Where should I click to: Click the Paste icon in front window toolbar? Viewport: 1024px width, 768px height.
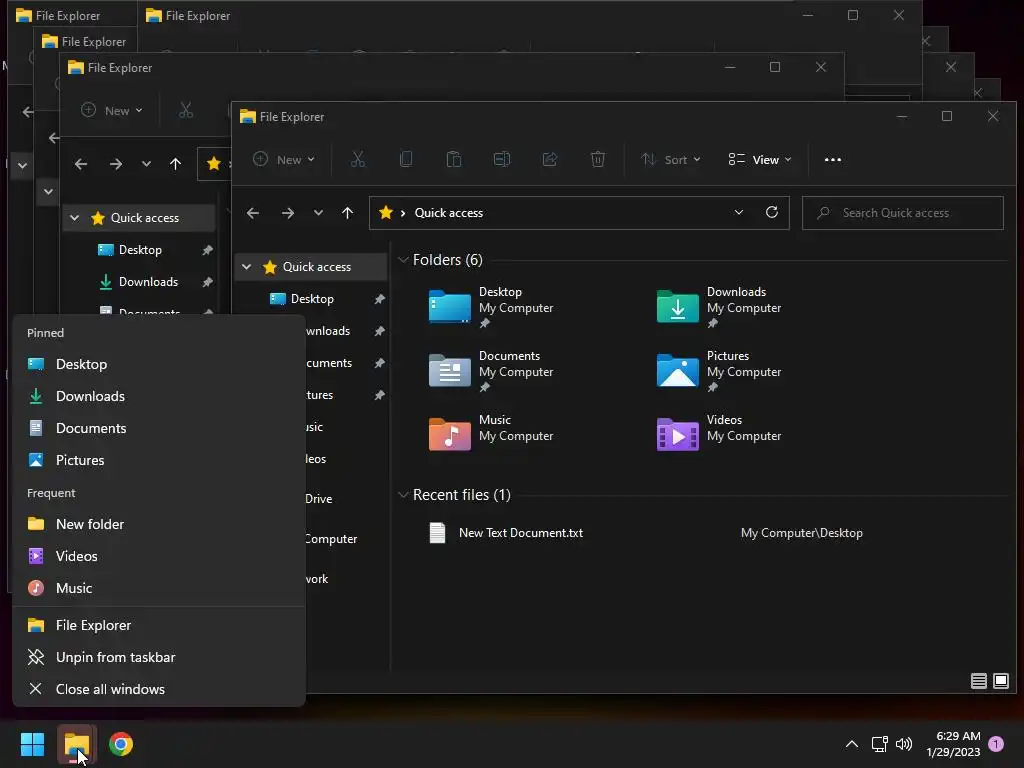pos(453,159)
